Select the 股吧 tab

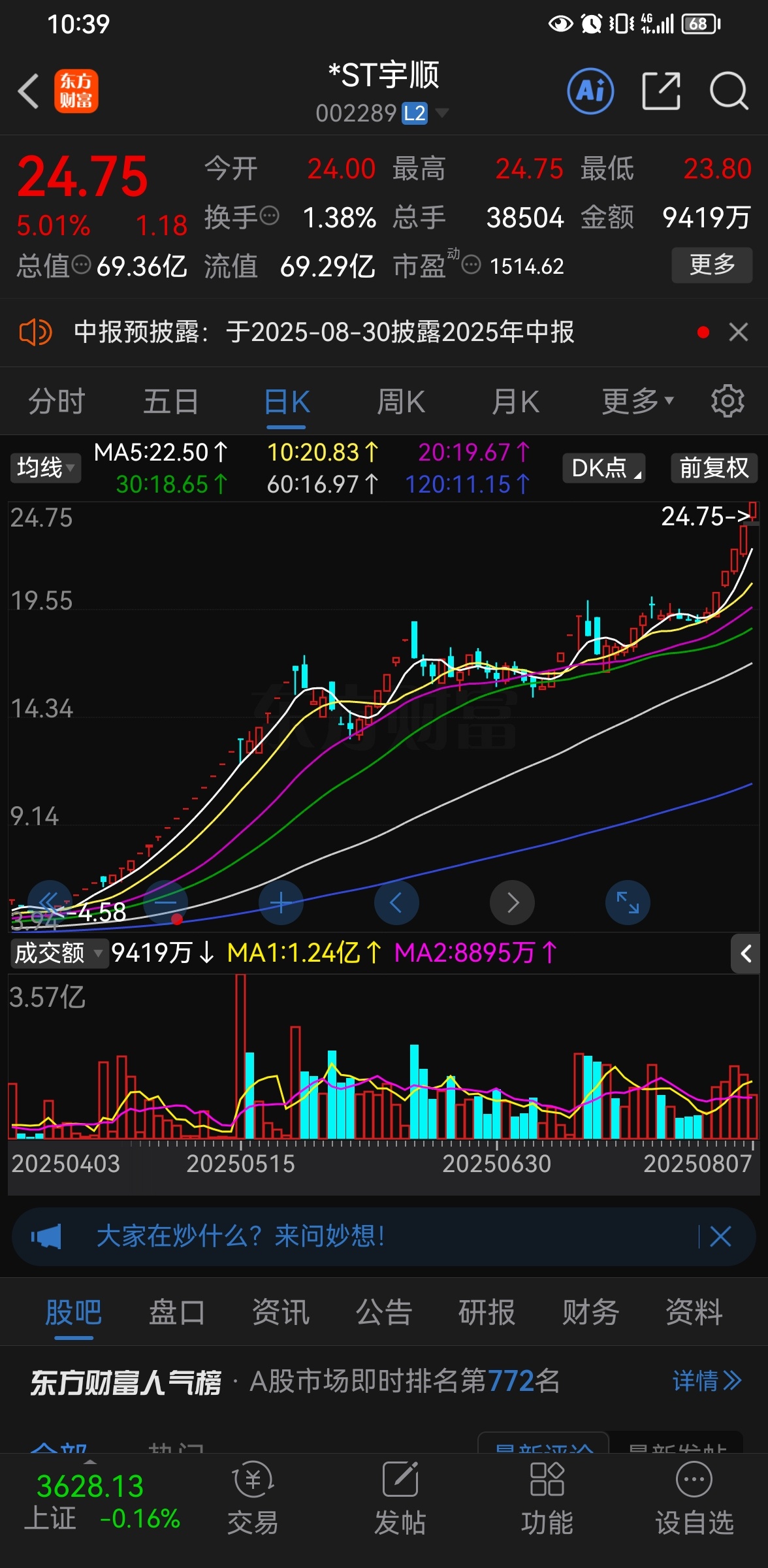coord(73,1312)
